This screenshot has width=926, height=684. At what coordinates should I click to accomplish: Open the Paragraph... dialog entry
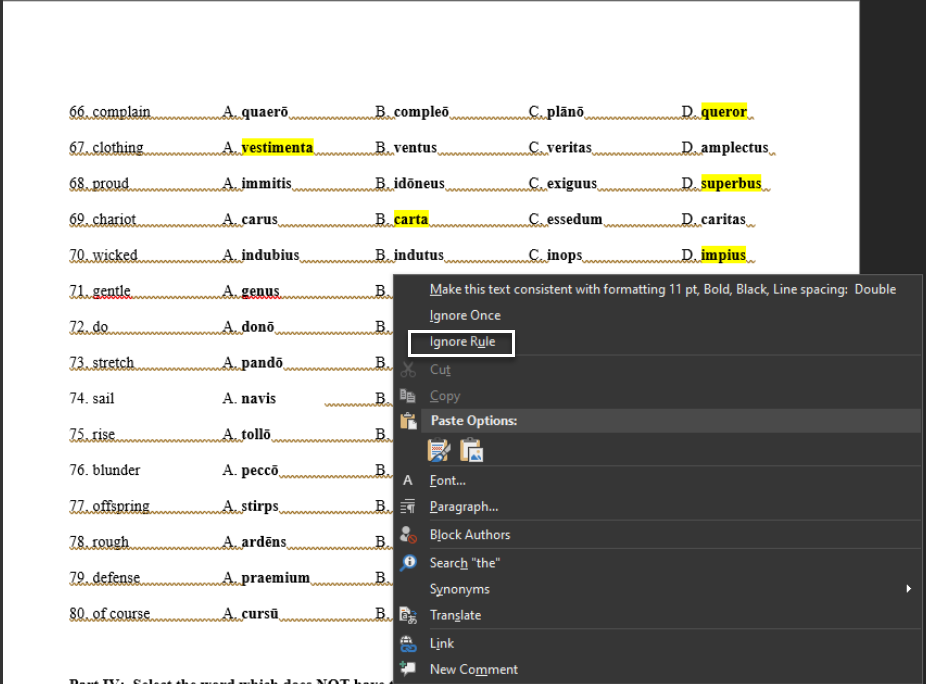(464, 507)
